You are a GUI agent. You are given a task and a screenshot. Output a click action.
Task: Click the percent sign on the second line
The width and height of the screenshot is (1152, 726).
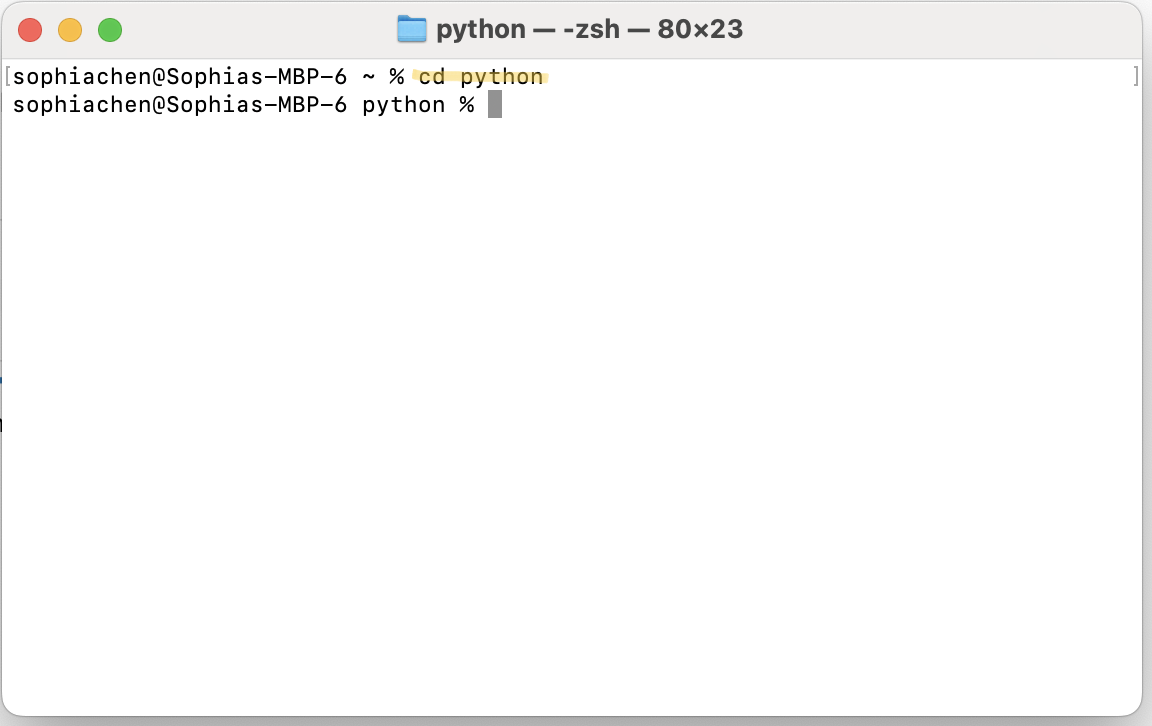466,105
